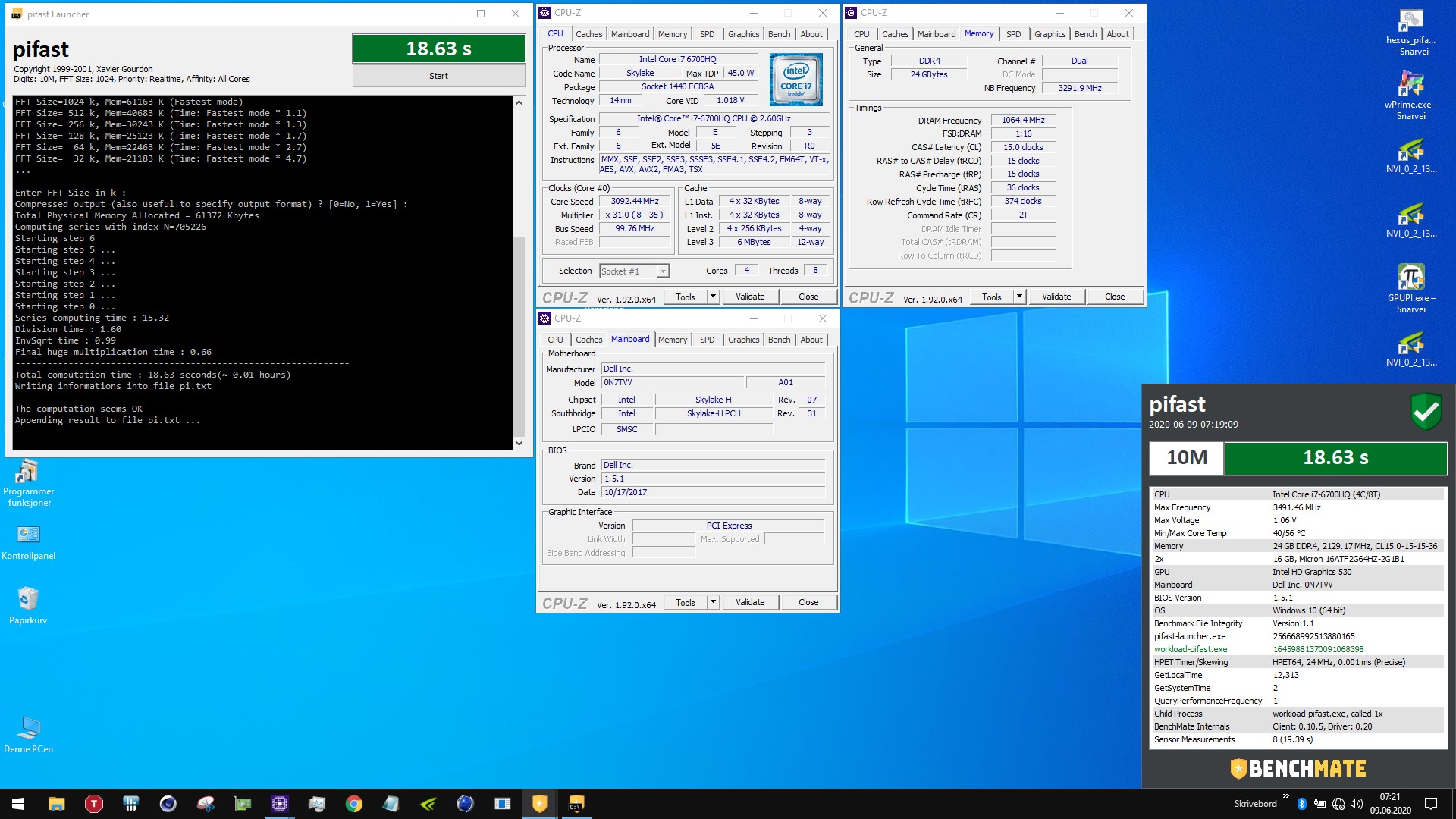1456x819 pixels.
Task: Open the CPU-Z purple chip taskbar icon
Action: tap(279, 804)
